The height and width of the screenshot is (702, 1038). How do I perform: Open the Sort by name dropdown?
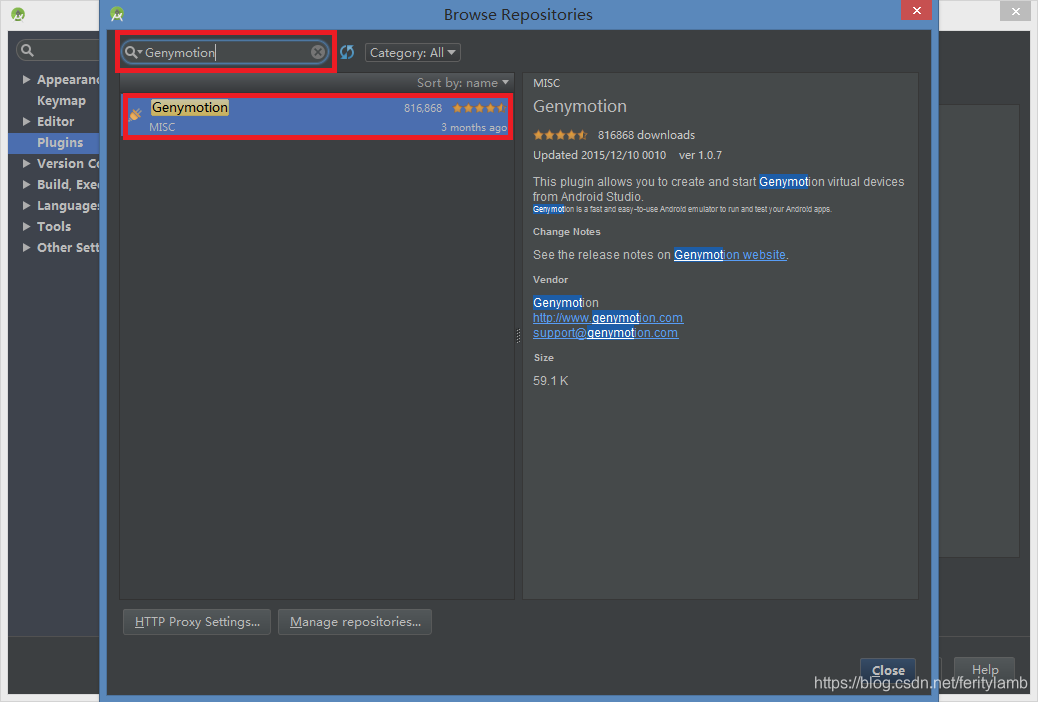coord(463,82)
